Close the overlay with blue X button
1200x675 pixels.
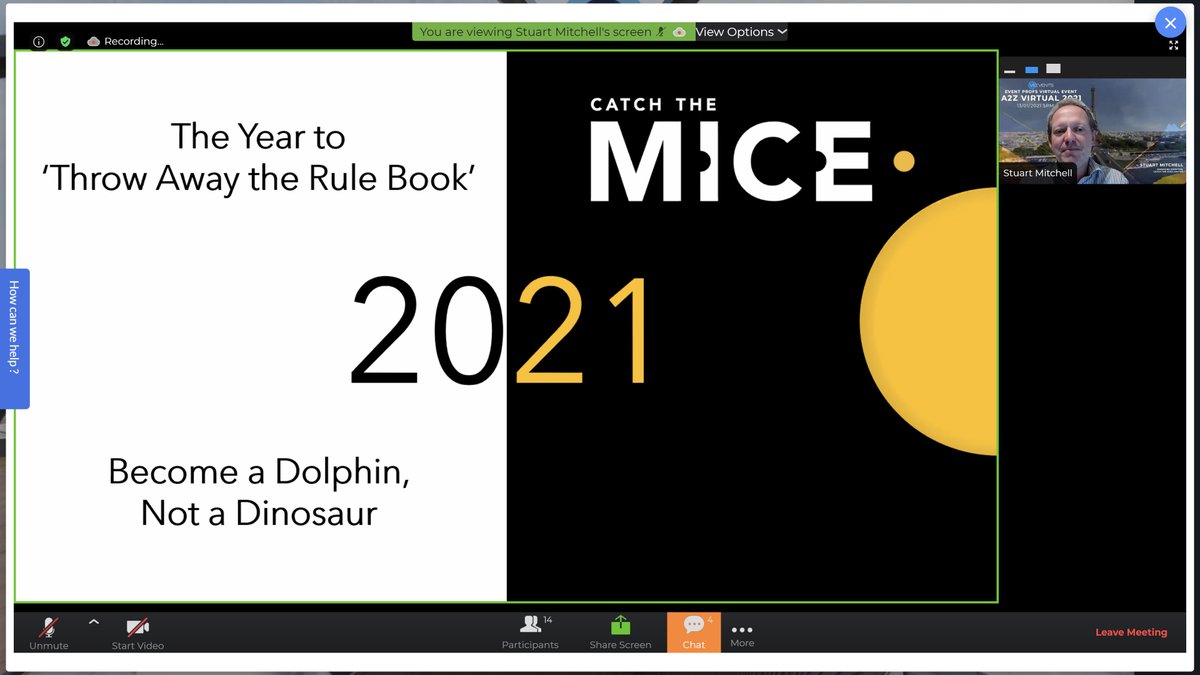[1170, 23]
